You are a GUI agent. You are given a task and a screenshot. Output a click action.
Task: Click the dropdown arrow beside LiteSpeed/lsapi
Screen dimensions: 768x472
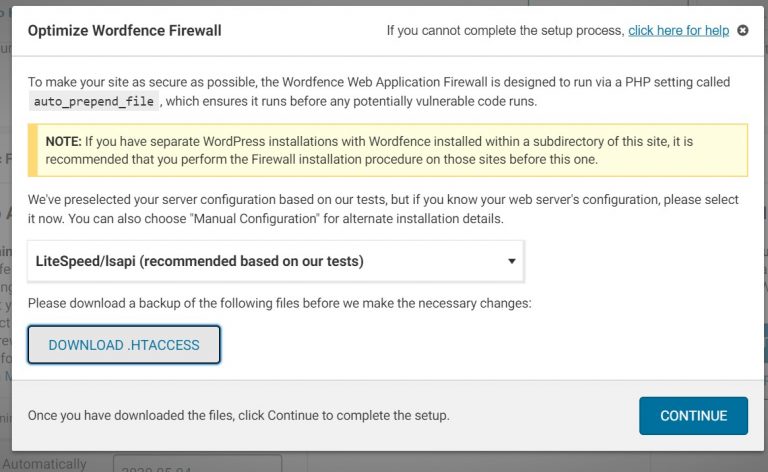coord(511,261)
